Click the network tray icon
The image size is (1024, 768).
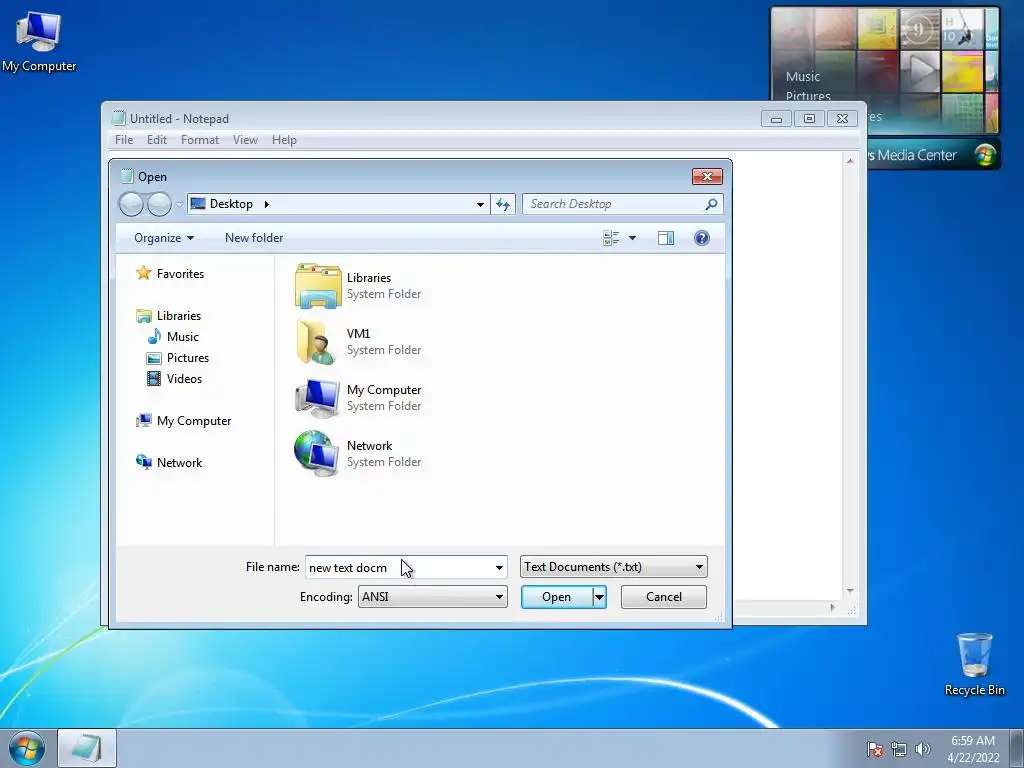click(899, 749)
